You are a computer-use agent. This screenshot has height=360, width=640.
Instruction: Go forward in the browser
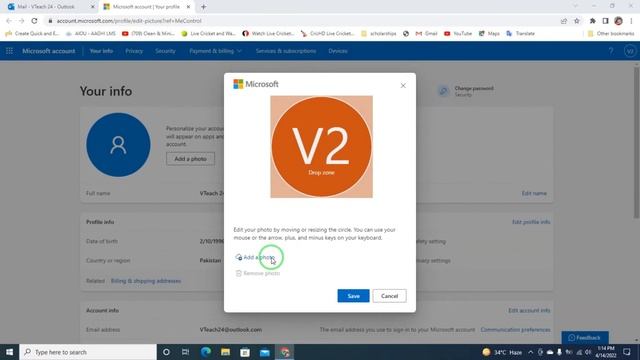coord(22,21)
